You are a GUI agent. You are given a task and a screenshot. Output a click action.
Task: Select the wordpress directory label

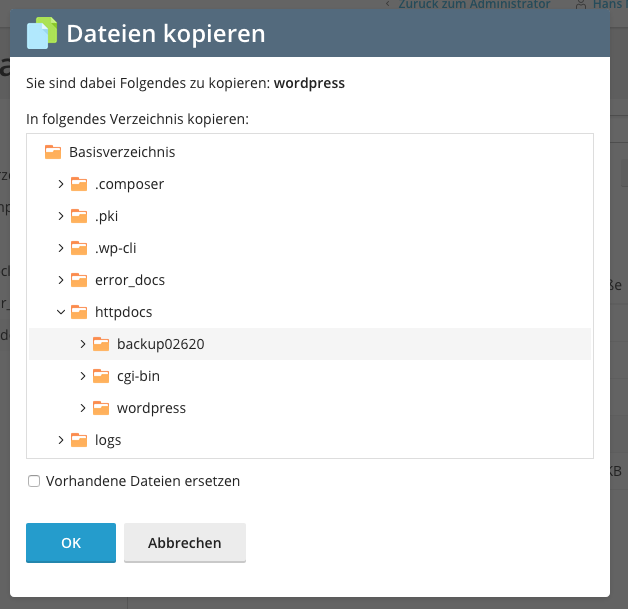pyautogui.click(x=151, y=408)
